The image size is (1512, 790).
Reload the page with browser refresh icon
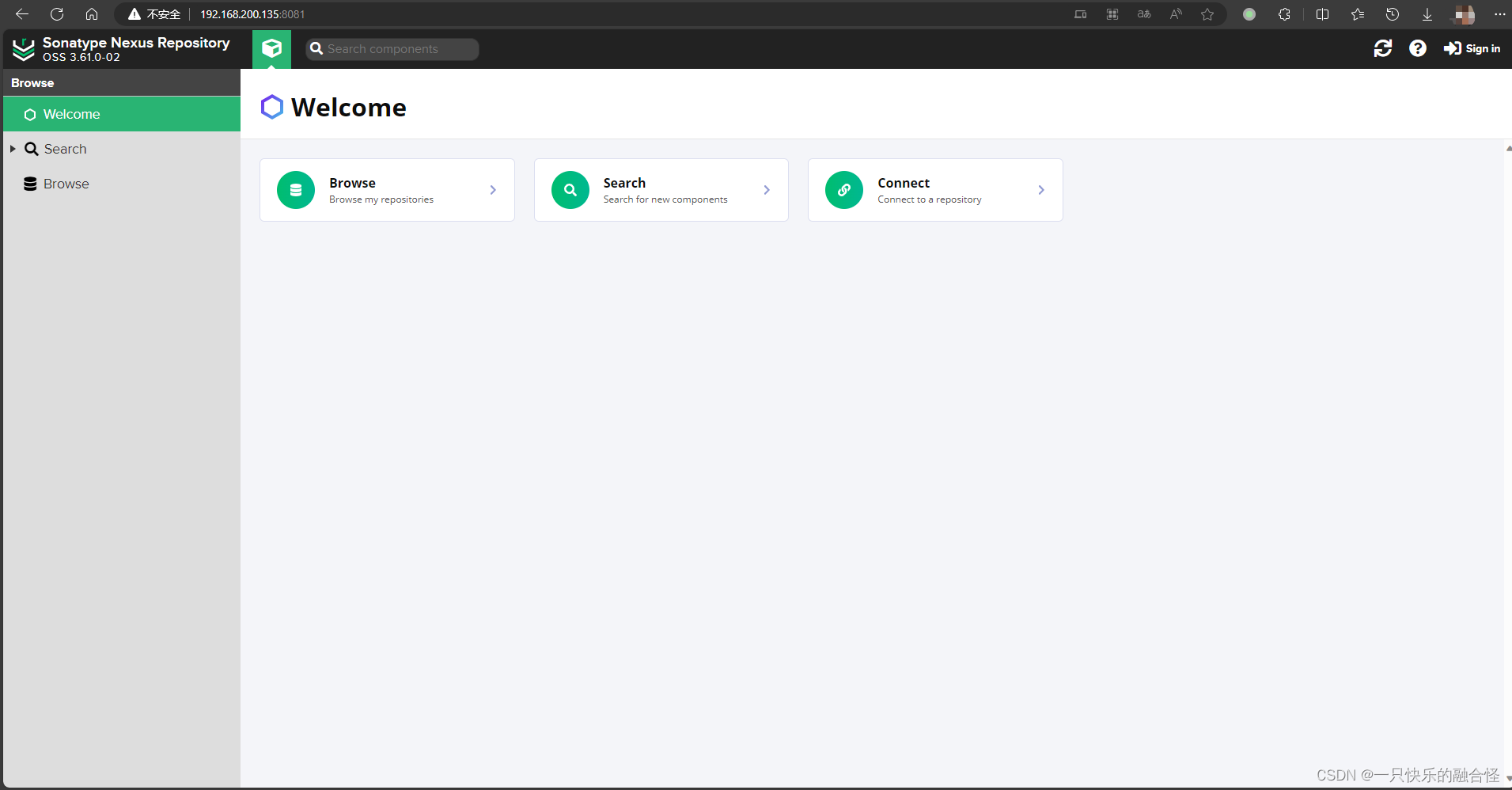pyautogui.click(x=57, y=14)
